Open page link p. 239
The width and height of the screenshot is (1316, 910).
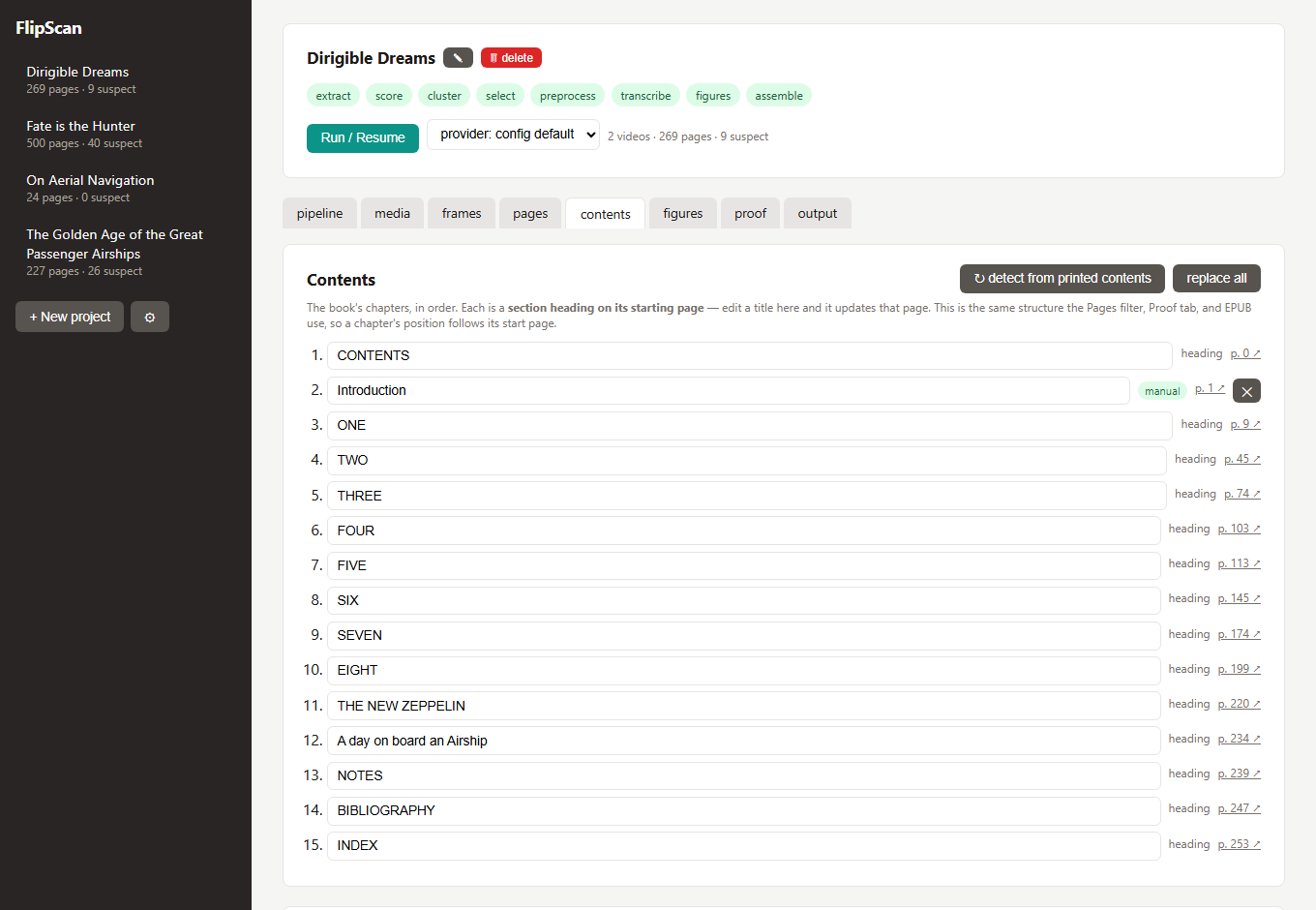click(1240, 773)
